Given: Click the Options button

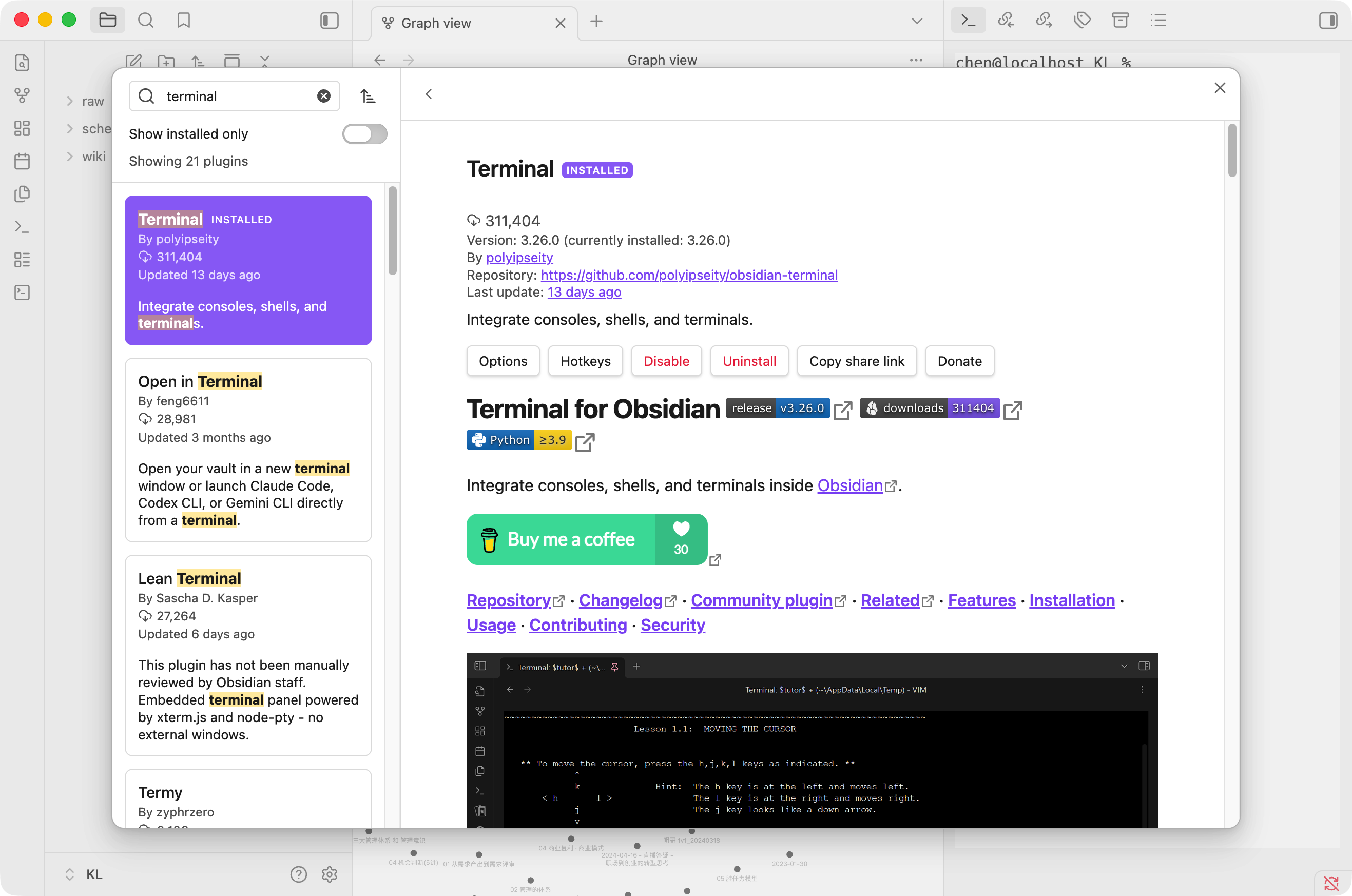Looking at the screenshot, I should (503, 361).
